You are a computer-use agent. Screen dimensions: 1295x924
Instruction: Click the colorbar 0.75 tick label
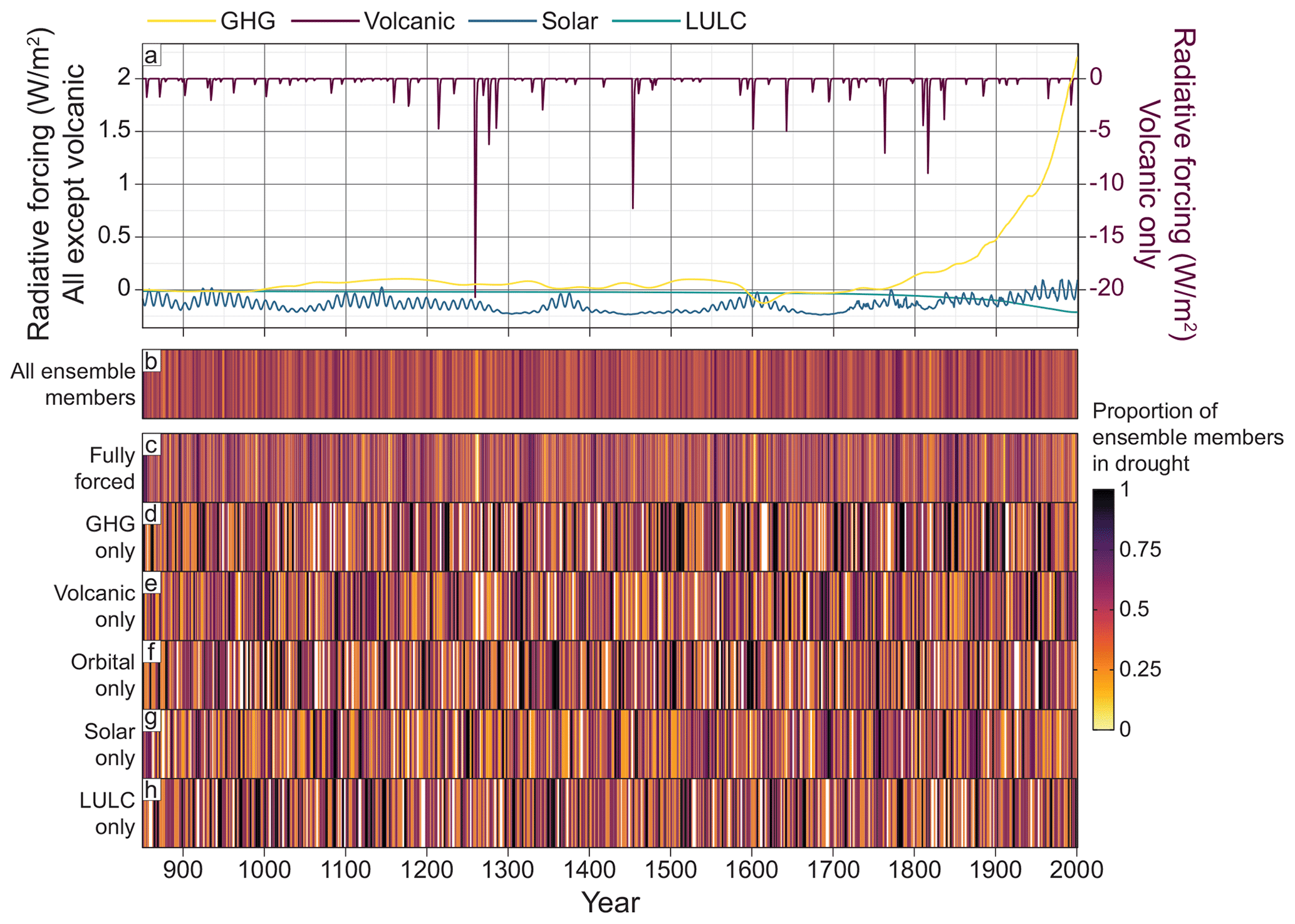(x=1140, y=549)
